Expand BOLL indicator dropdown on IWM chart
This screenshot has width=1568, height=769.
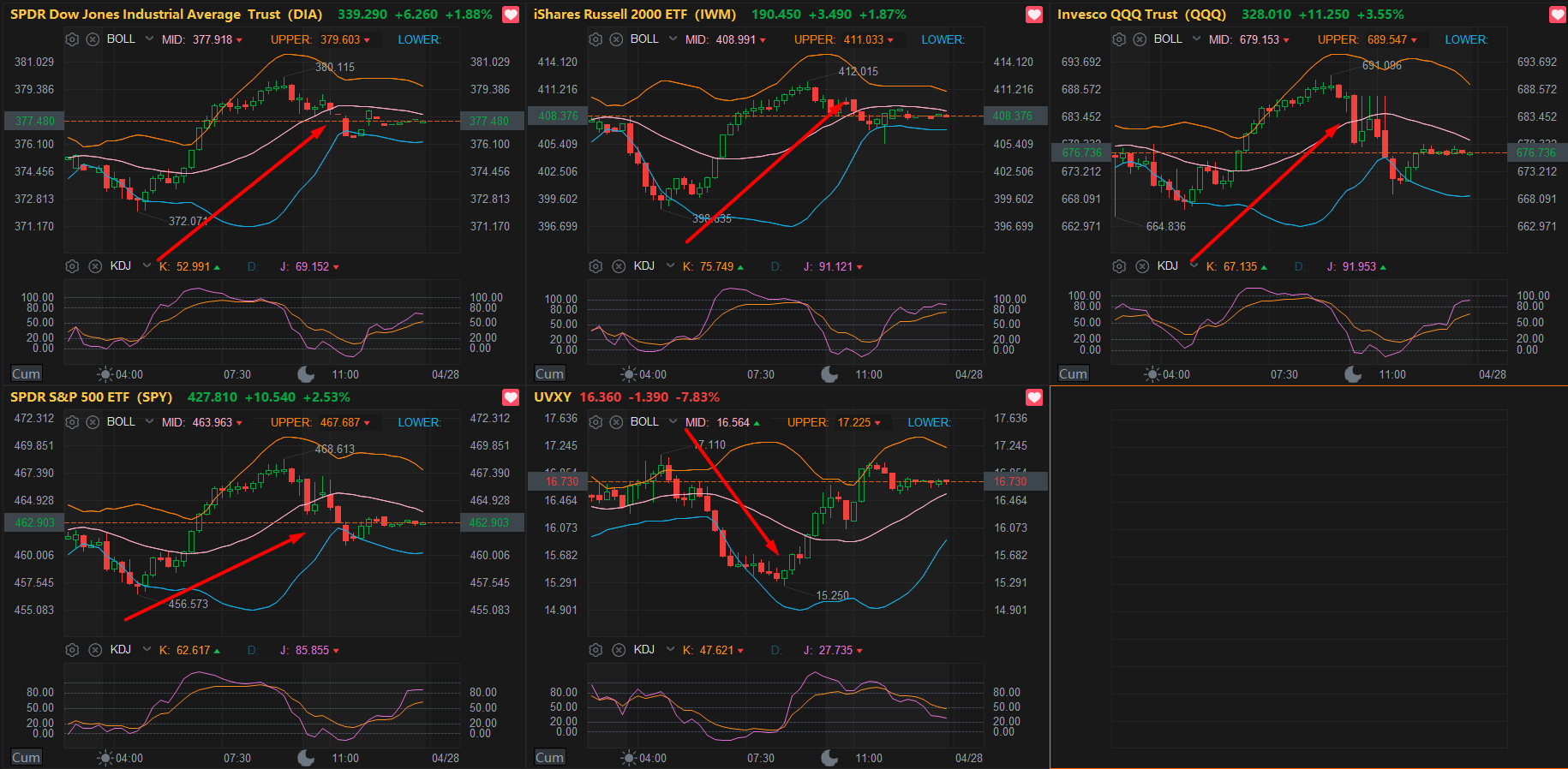tap(673, 39)
